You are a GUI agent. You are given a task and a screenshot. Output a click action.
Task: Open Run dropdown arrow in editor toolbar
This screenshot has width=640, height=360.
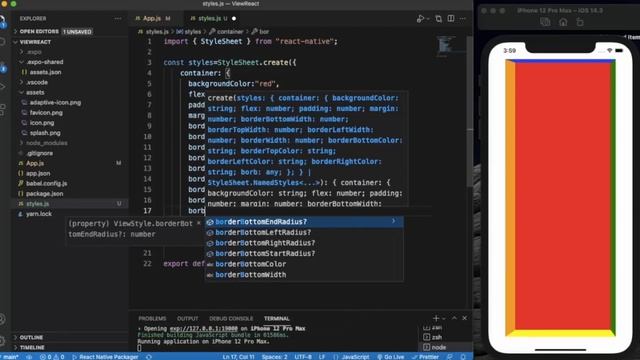click(x=427, y=19)
